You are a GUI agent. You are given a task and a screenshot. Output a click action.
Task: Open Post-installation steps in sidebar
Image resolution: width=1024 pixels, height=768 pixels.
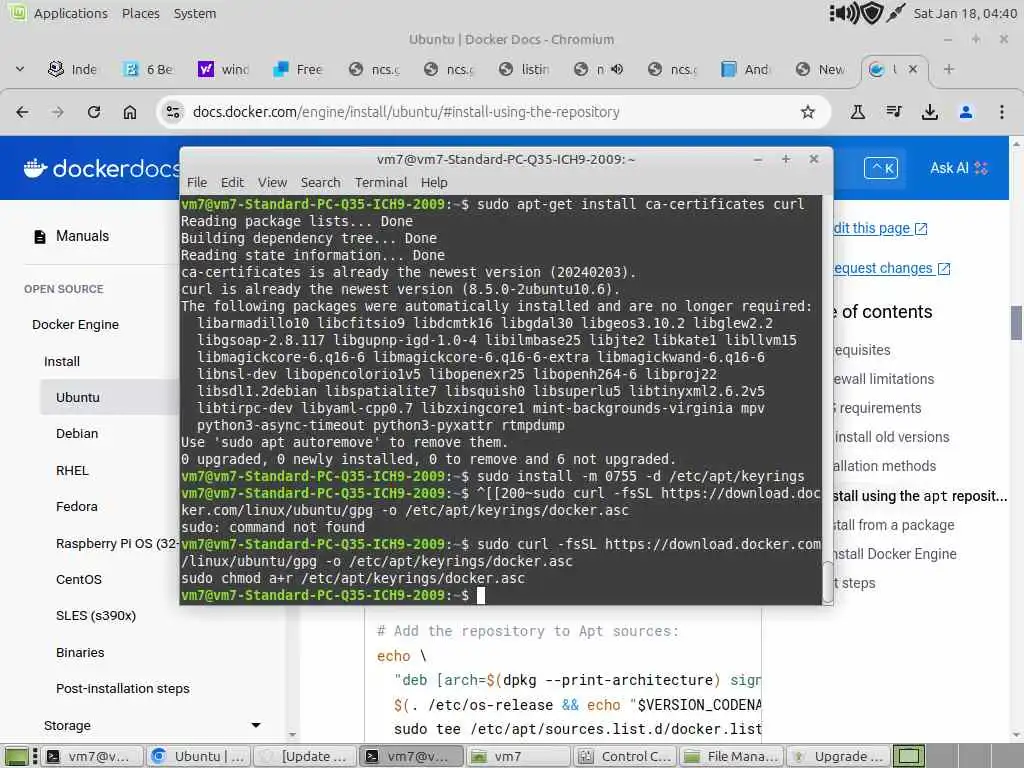click(123, 689)
